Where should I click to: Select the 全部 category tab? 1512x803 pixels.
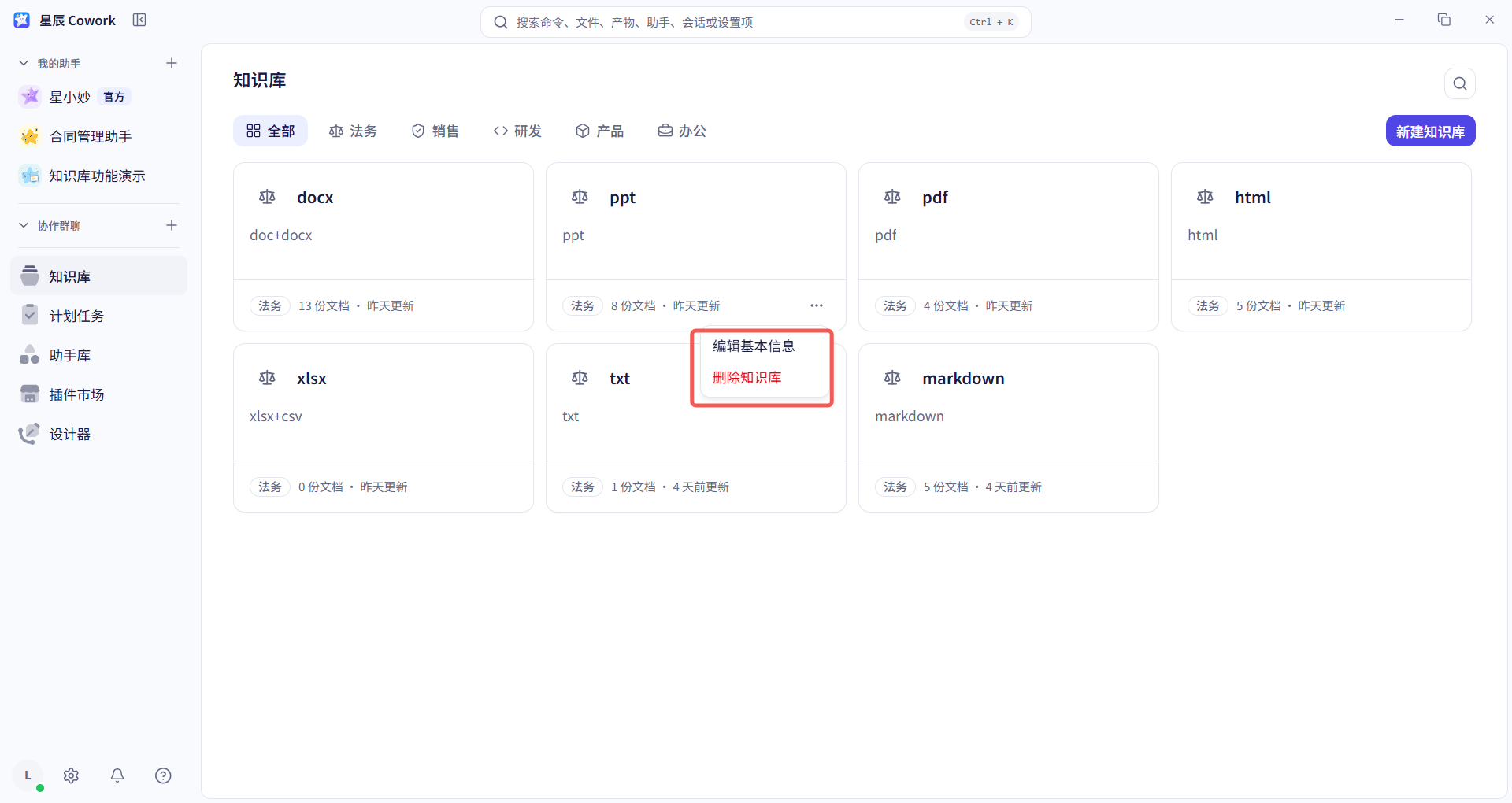click(270, 131)
